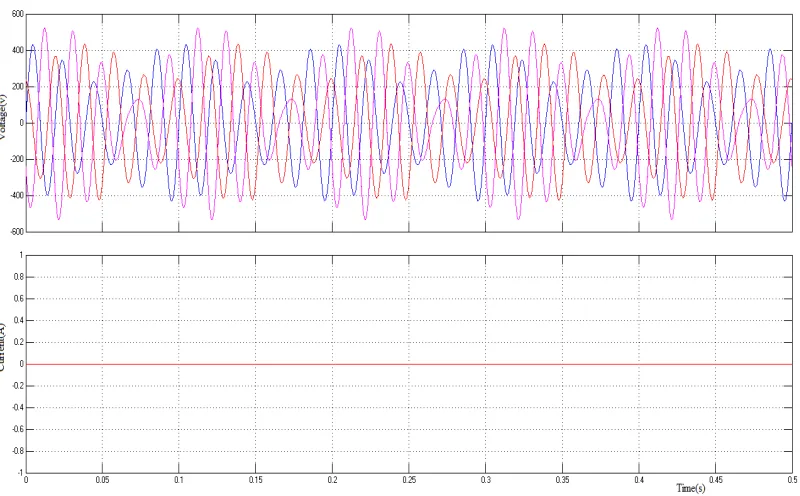Click the 0.35 tick label on time axis
The image size is (800, 496).
pos(563,480)
